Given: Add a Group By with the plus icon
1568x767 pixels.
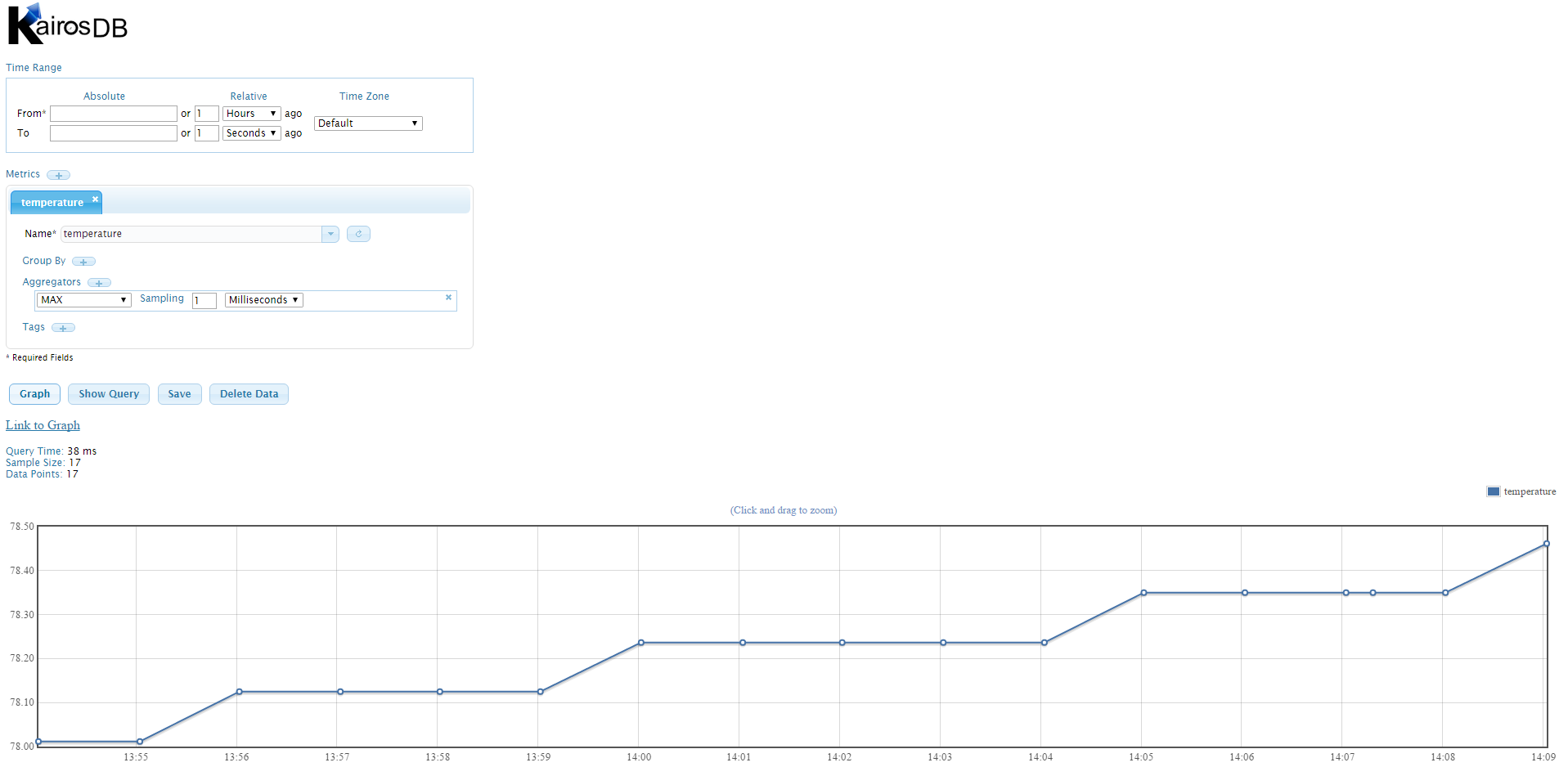Looking at the screenshot, I should pos(83,261).
